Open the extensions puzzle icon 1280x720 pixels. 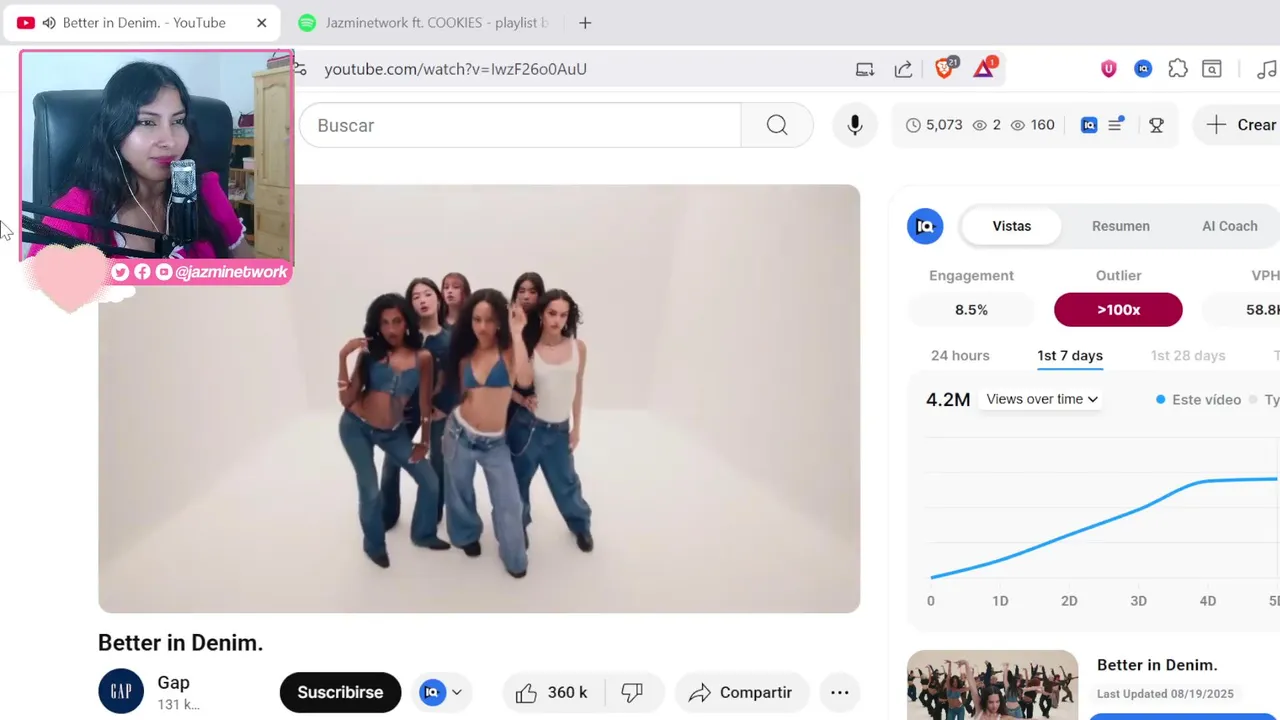coord(1178,69)
